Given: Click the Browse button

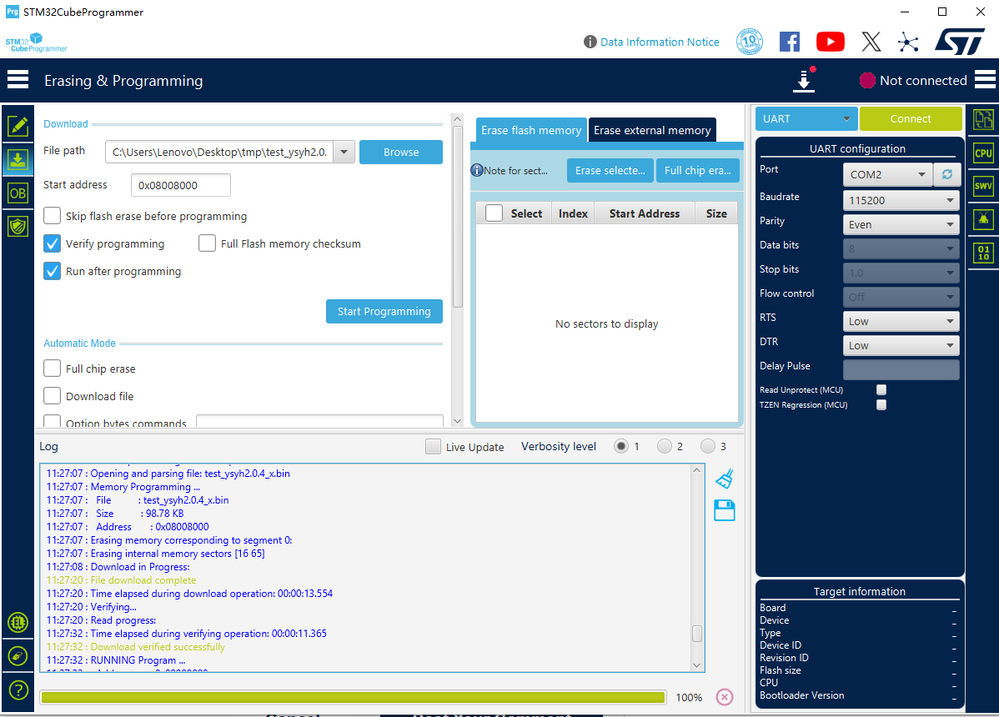Looking at the screenshot, I should coord(401,152).
